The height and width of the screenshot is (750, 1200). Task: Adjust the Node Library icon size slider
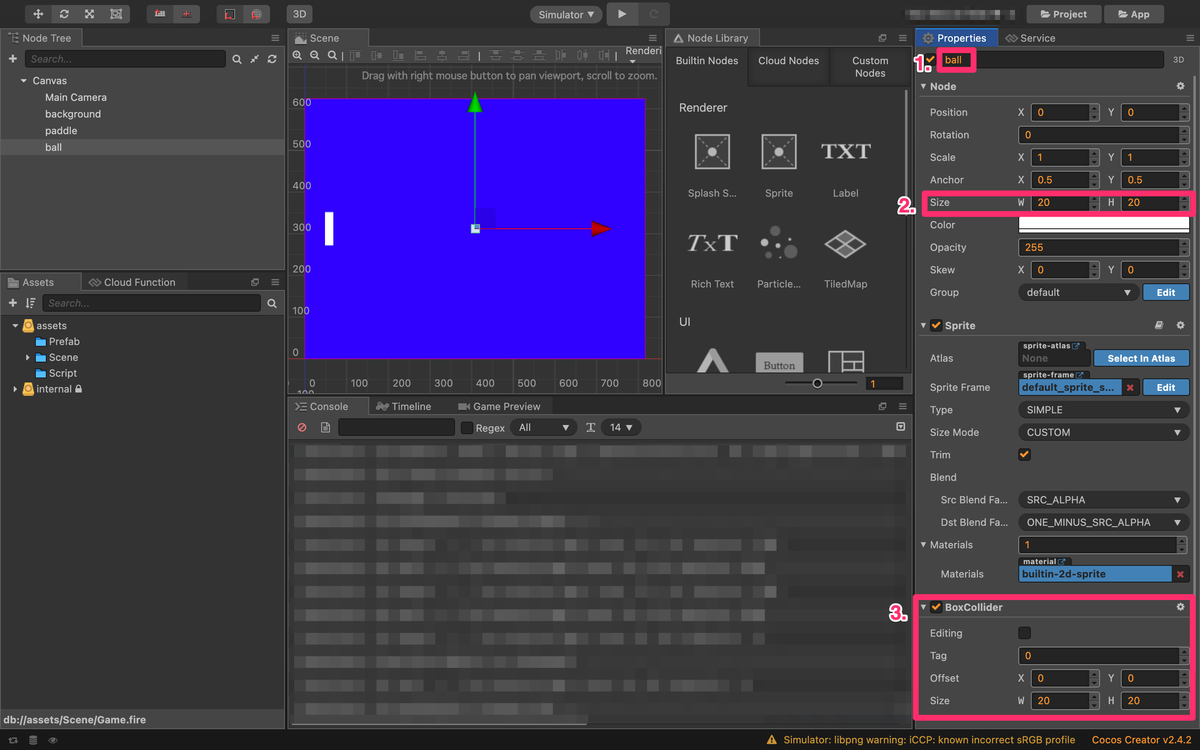[x=818, y=383]
